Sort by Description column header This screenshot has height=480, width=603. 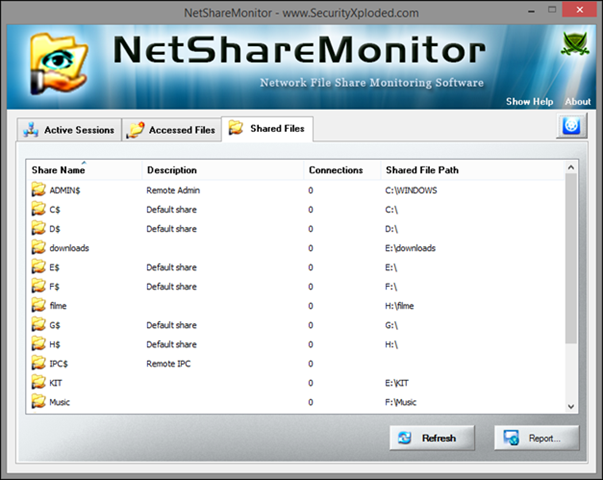pos(223,170)
